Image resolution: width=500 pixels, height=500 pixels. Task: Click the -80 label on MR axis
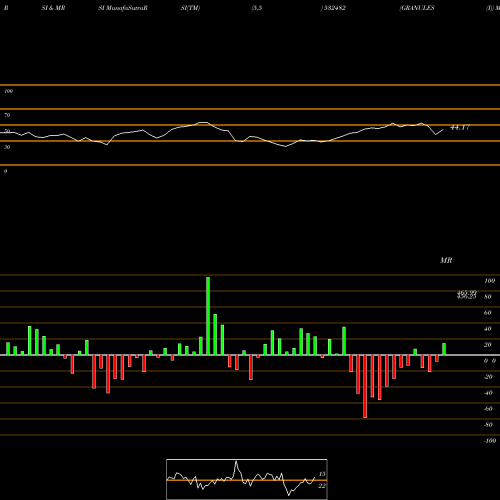pos(488,425)
